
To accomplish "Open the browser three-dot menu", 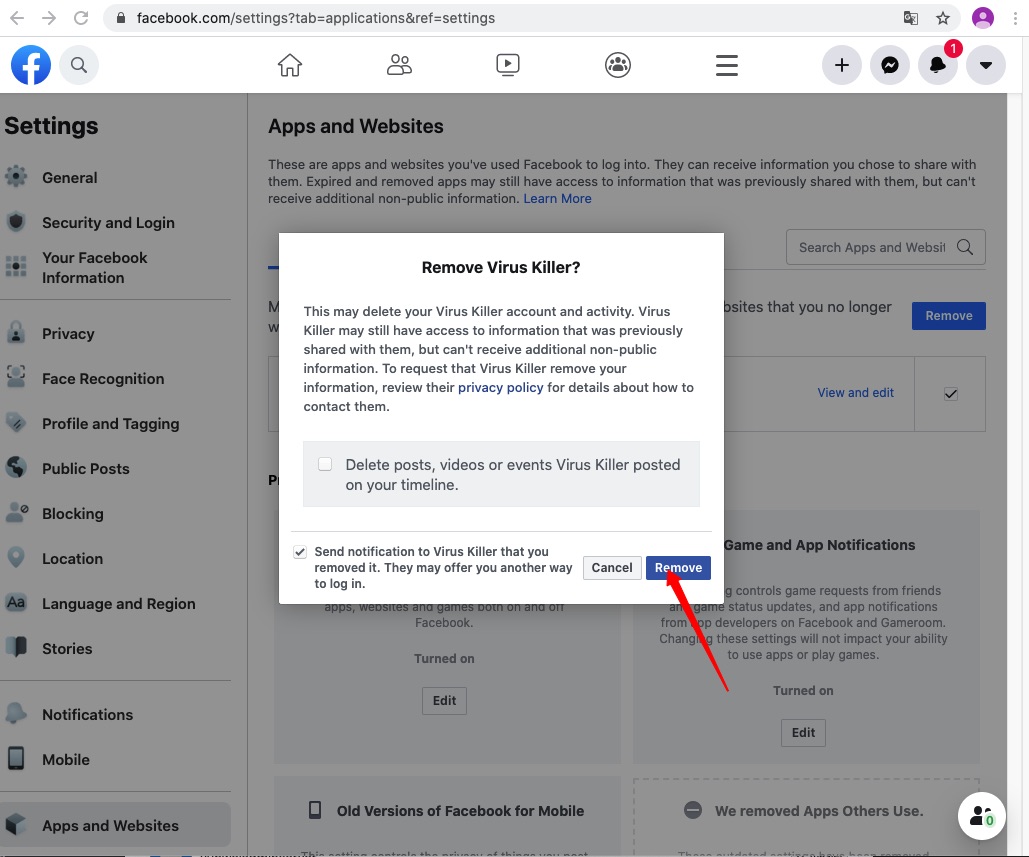I will [1015, 18].
